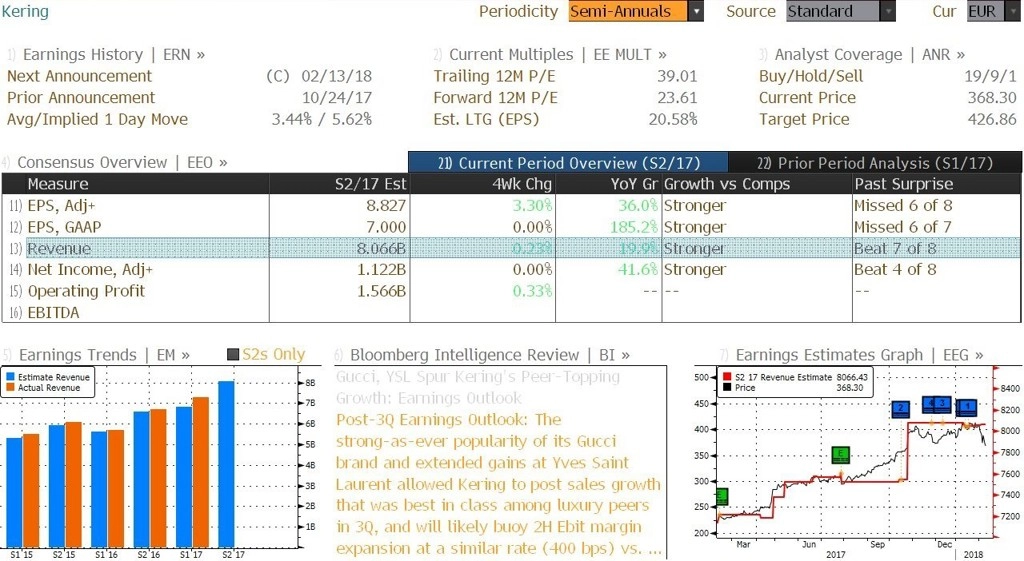Click the Buy/Hold/Sell value 19/9/1

[990, 76]
